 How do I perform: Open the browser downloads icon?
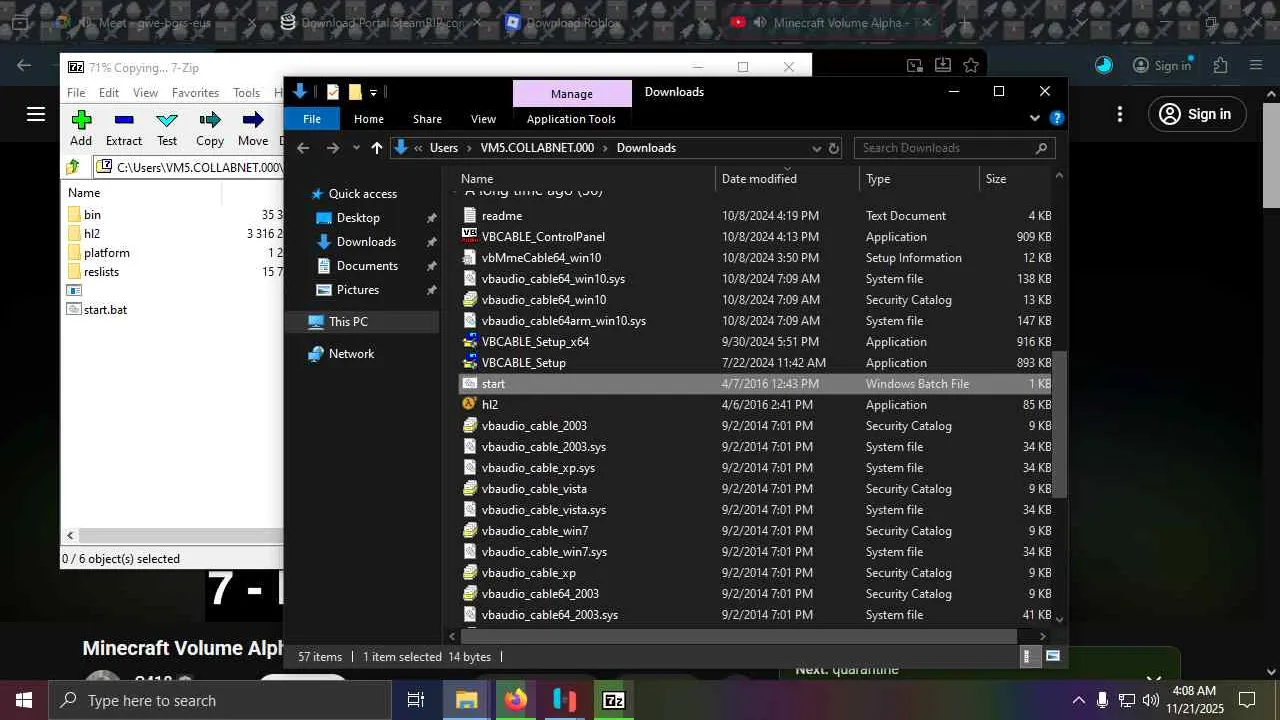click(943, 65)
